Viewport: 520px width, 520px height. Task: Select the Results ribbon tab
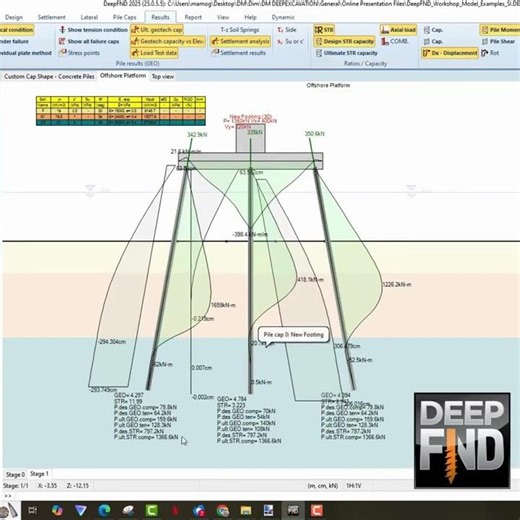(x=160, y=17)
